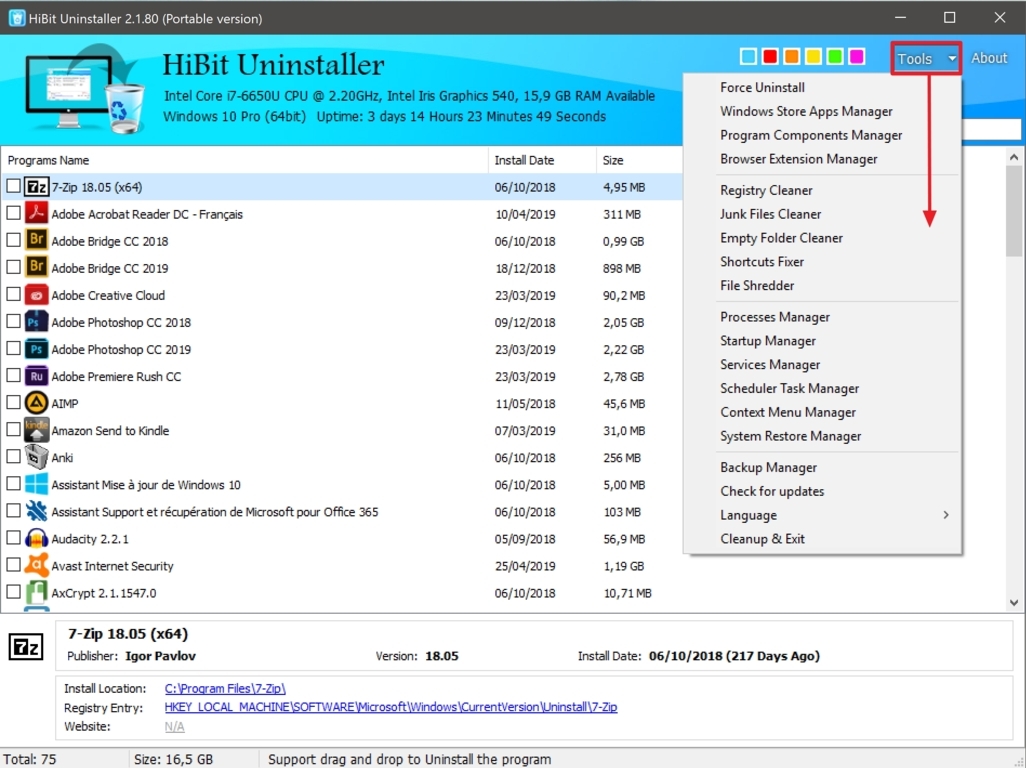Check the Audacity 2.2.1 checkbox
Viewport: 1026px width, 768px height.
click(13, 537)
